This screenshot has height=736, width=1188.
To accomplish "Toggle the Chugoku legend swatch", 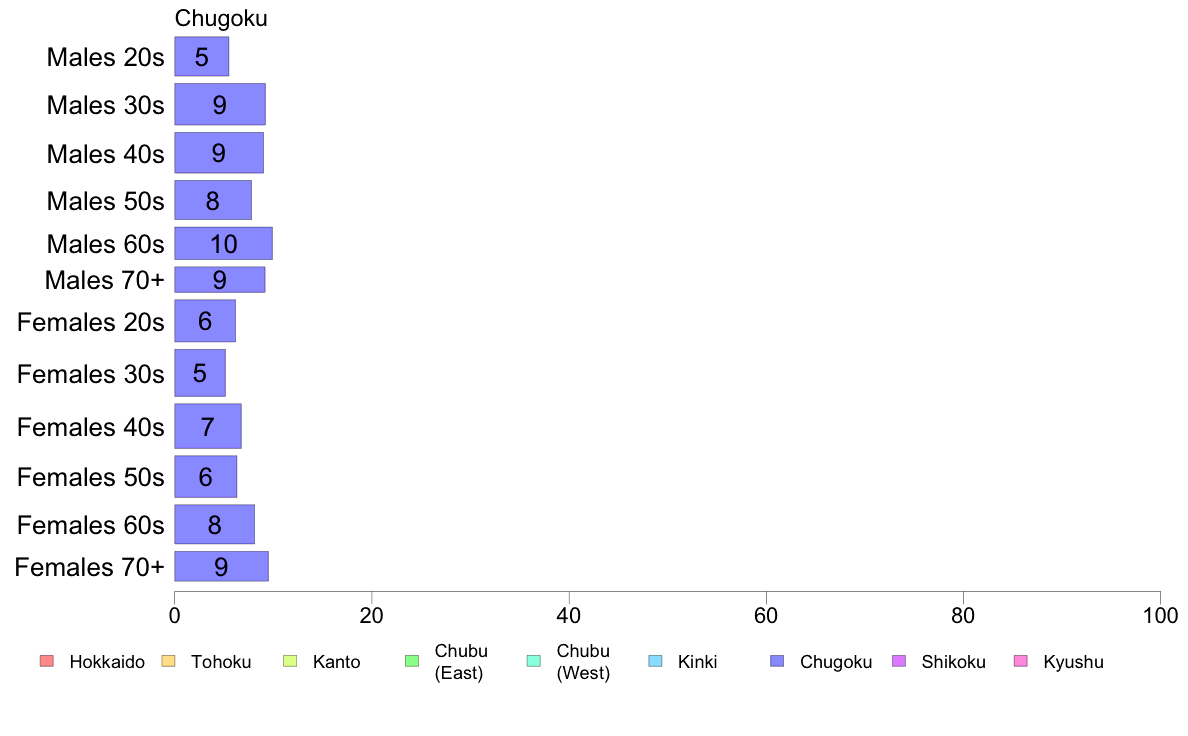I will 777,661.
